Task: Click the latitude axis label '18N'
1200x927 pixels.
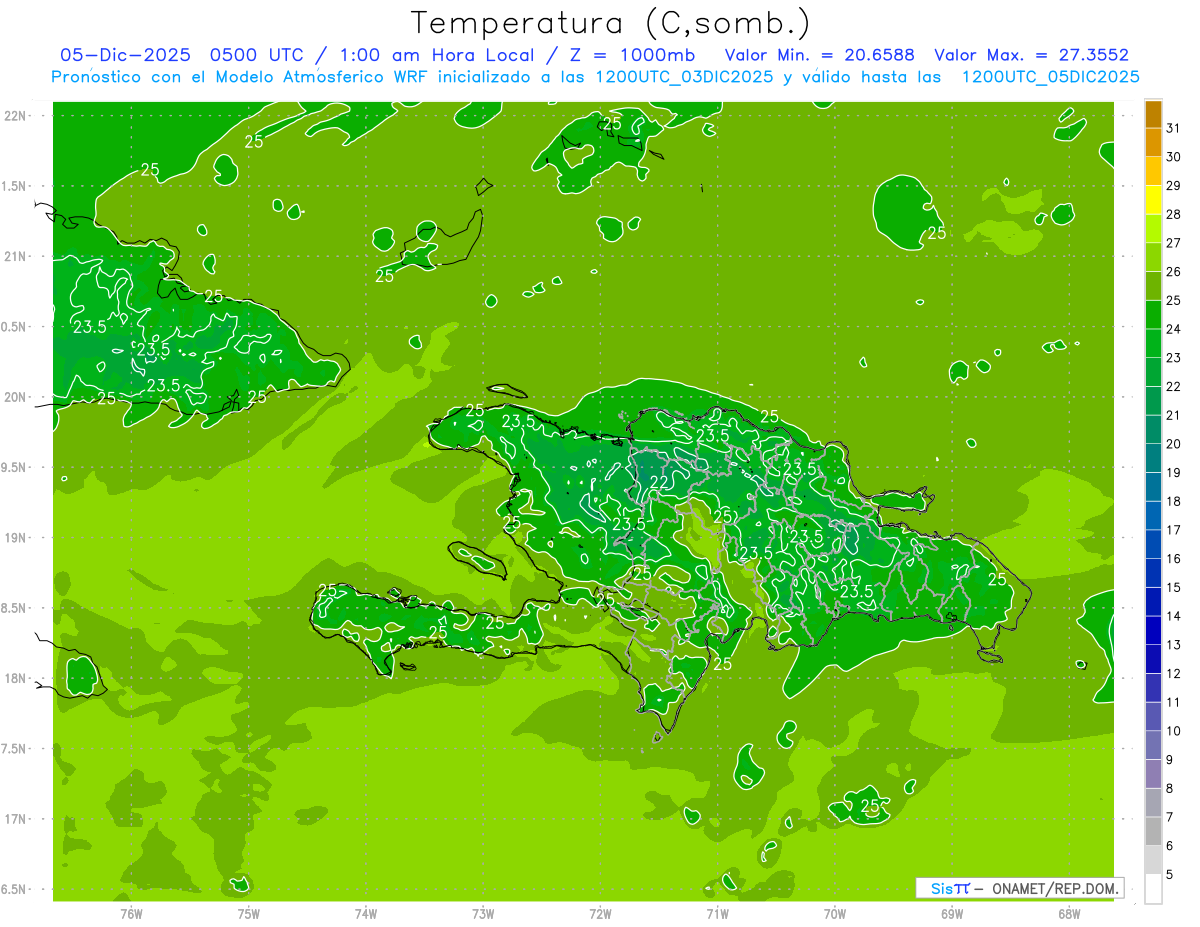Action: [x=16, y=679]
